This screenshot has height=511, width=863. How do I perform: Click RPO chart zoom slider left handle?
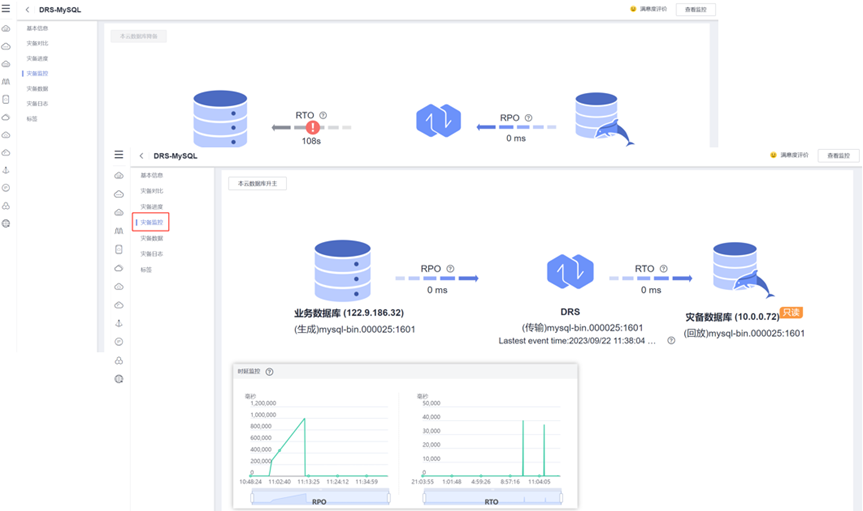point(252,498)
